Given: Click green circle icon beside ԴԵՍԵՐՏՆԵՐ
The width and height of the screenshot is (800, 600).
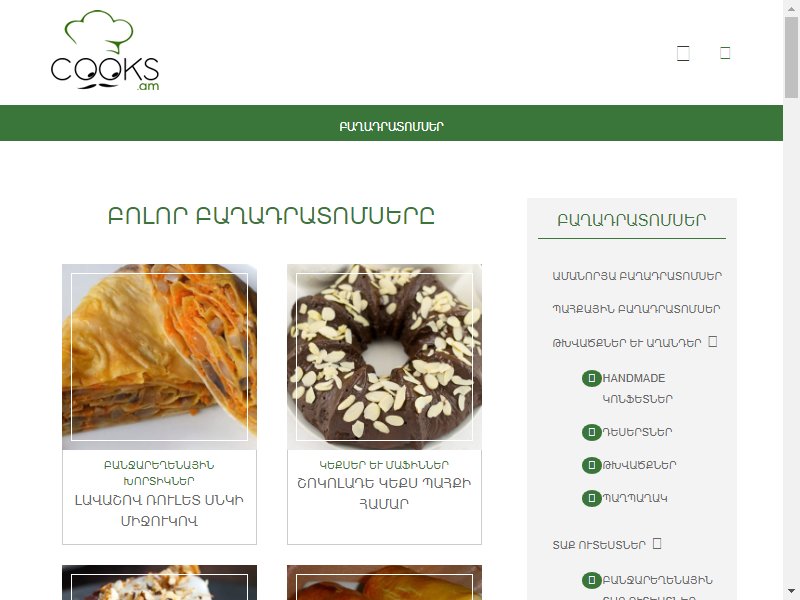Looking at the screenshot, I should 591,432.
